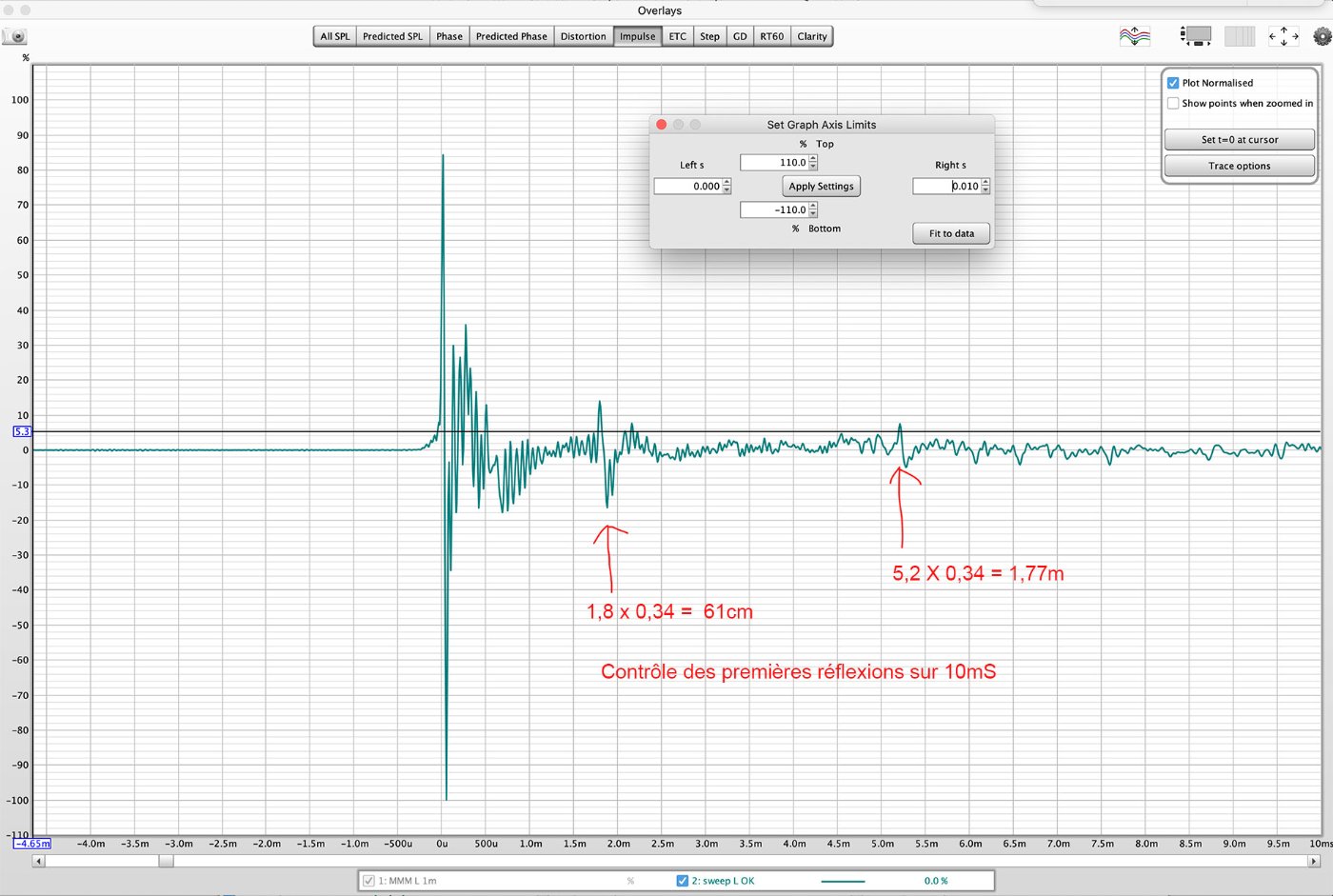Toggle the sweep L OK trace checkbox
Image resolution: width=1333 pixels, height=896 pixels.
(x=682, y=881)
